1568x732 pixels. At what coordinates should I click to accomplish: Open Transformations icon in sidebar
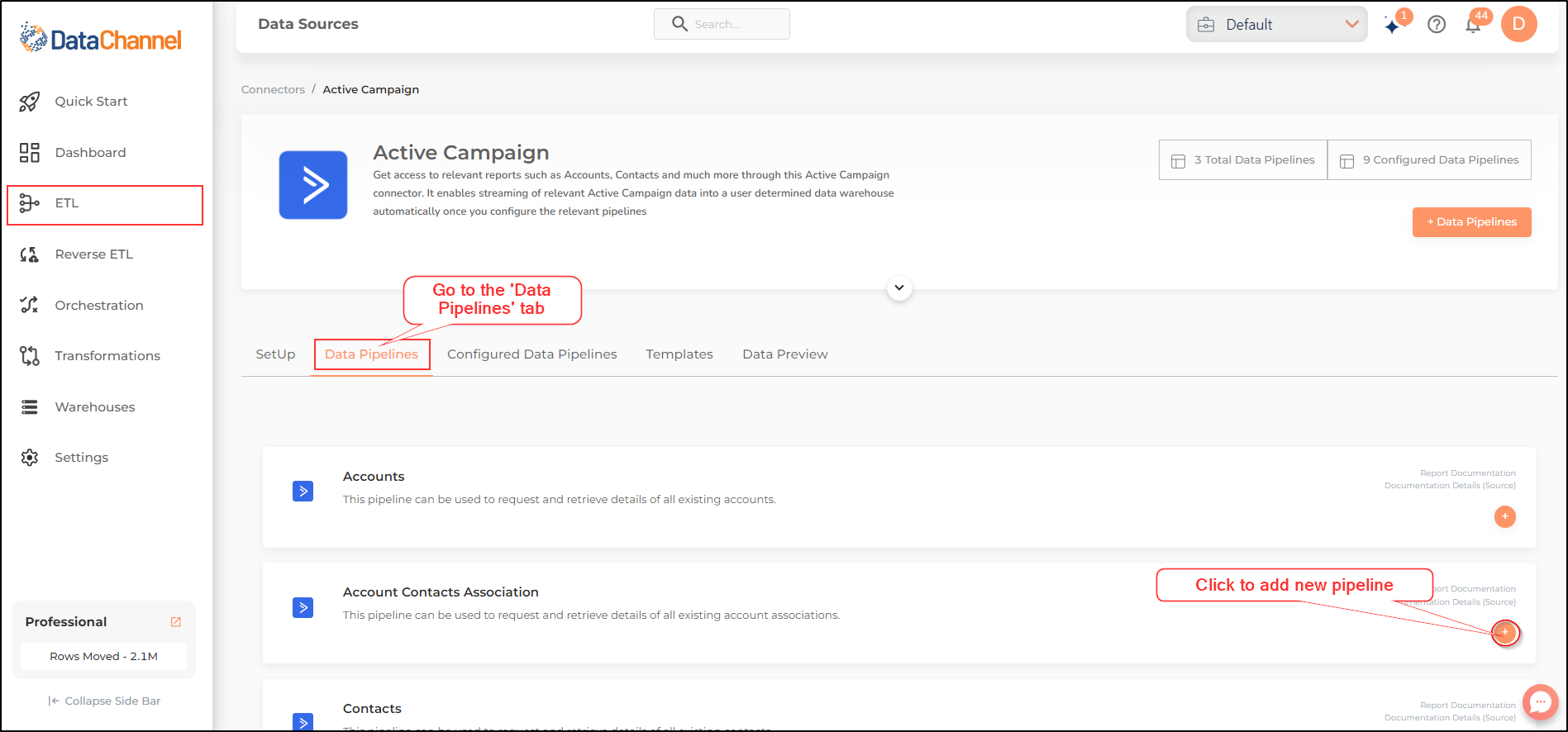[30, 356]
